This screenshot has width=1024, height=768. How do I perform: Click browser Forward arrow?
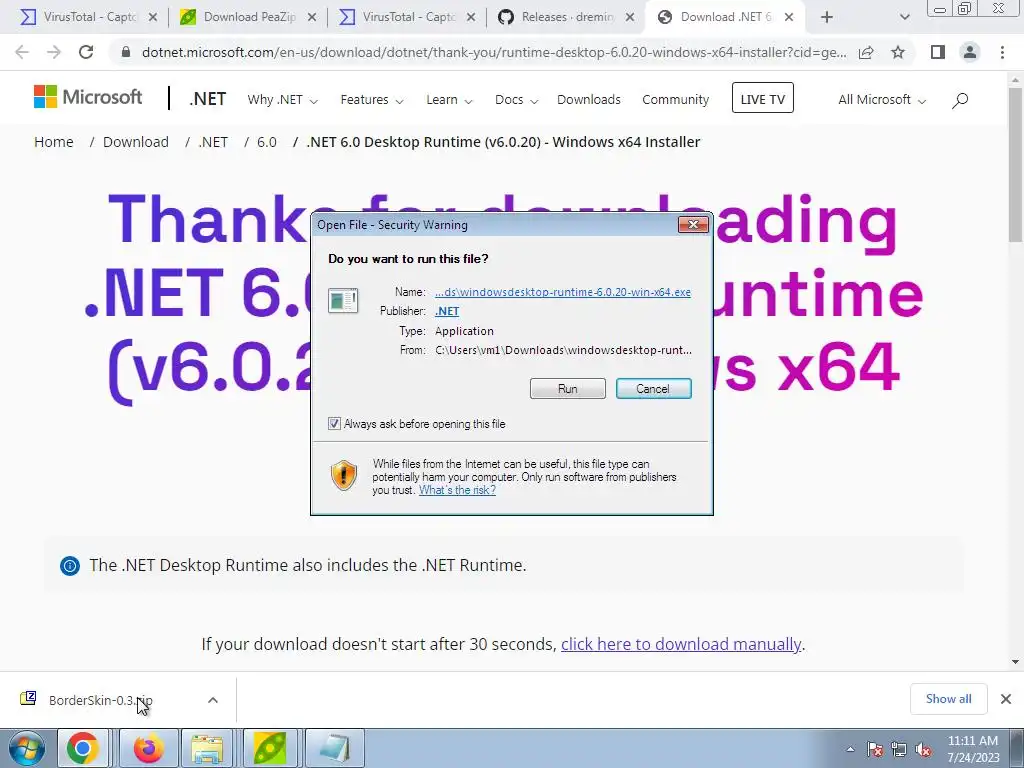coord(54,52)
